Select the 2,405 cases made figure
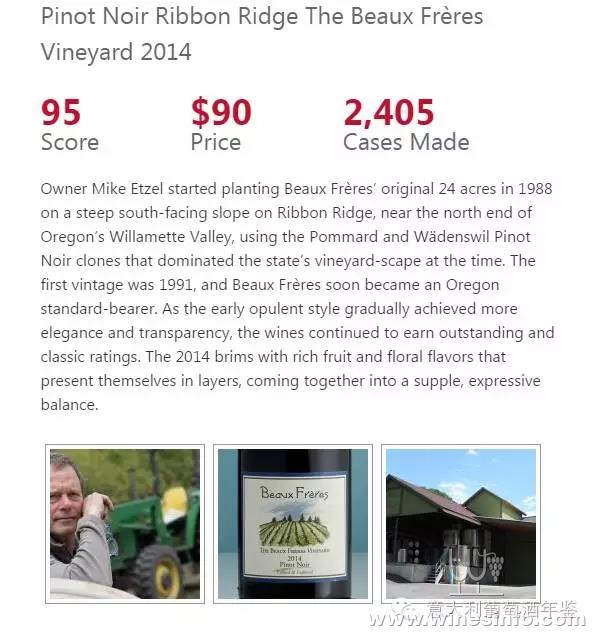This screenshot has width=597, height=638. click(x=389, y=113)
